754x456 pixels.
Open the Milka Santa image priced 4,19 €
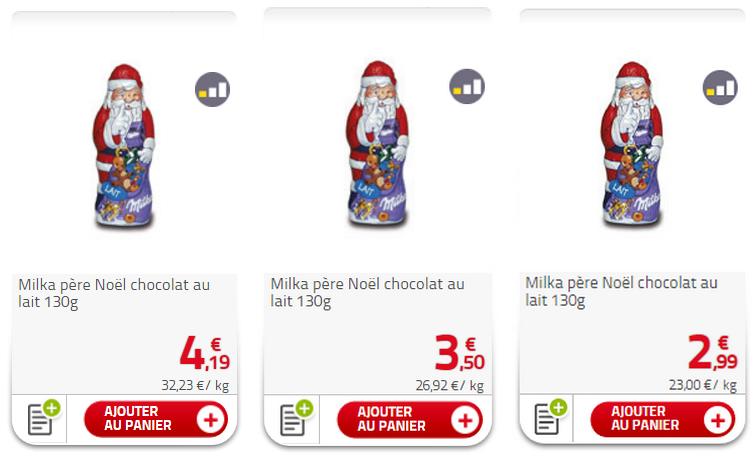[124, 145]
